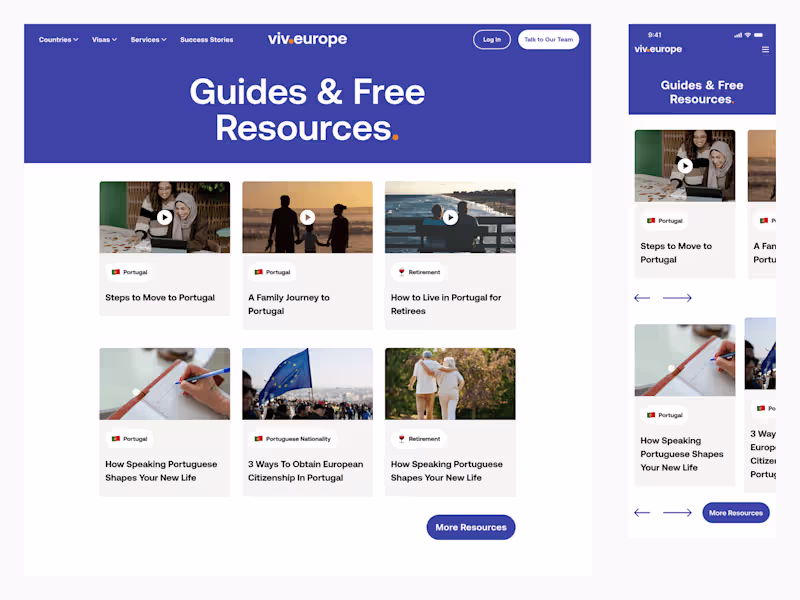The image size is (800, 600).
Task: Click the Log In button
Action: (492, 39)
